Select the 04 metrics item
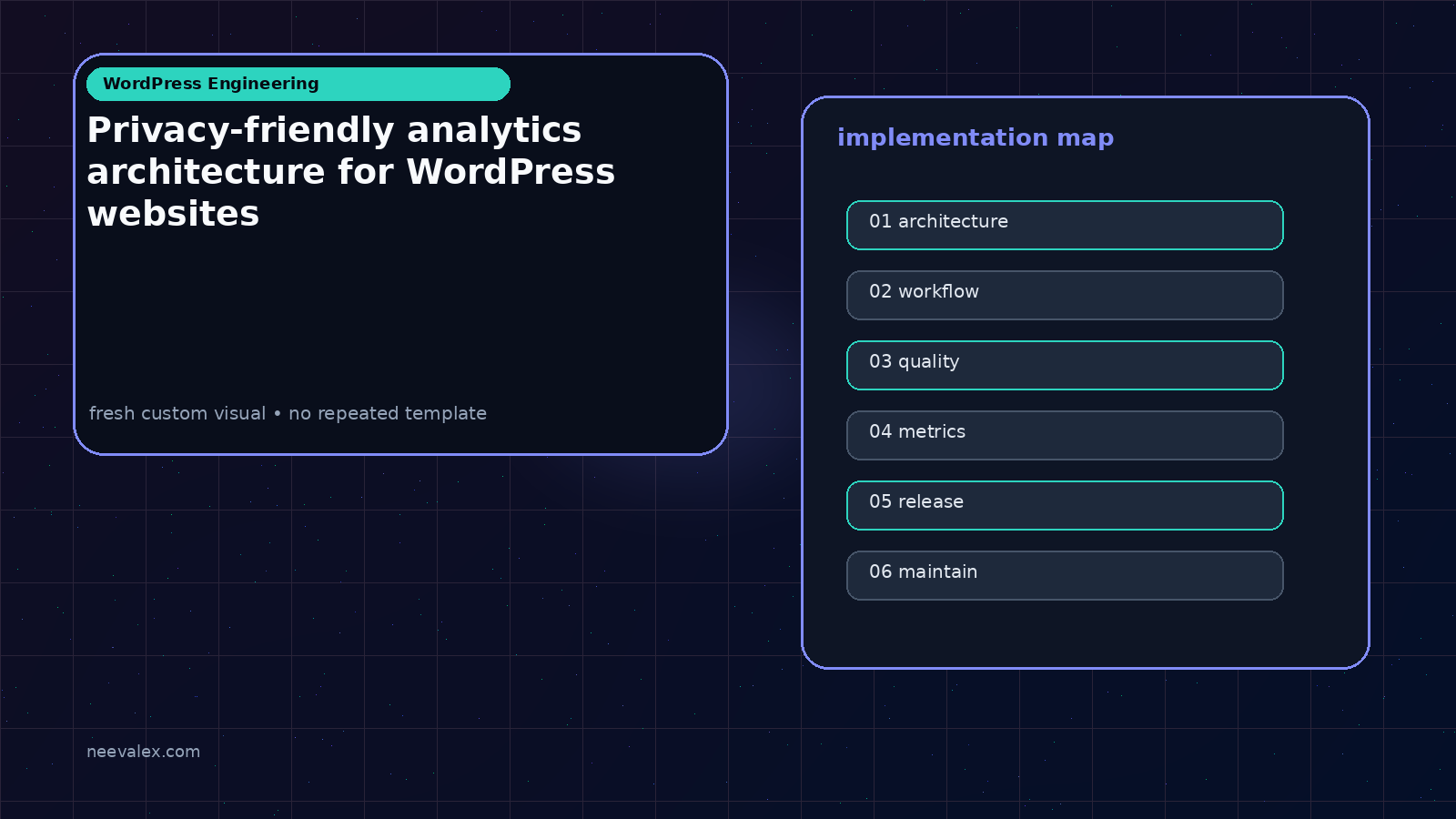1456x819 pixels. click(1065, 435)
